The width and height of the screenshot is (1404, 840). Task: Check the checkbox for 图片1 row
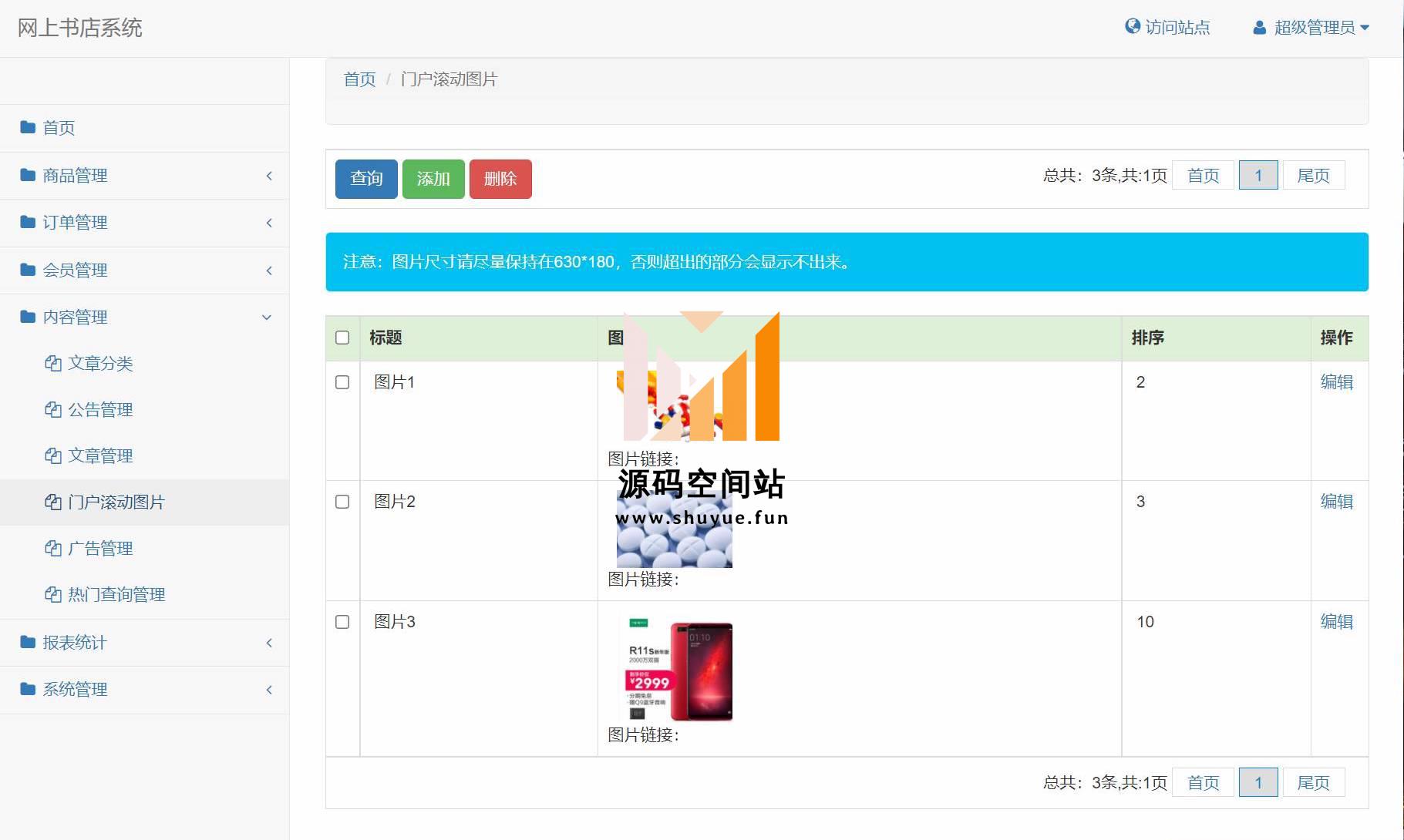(342, 382)
